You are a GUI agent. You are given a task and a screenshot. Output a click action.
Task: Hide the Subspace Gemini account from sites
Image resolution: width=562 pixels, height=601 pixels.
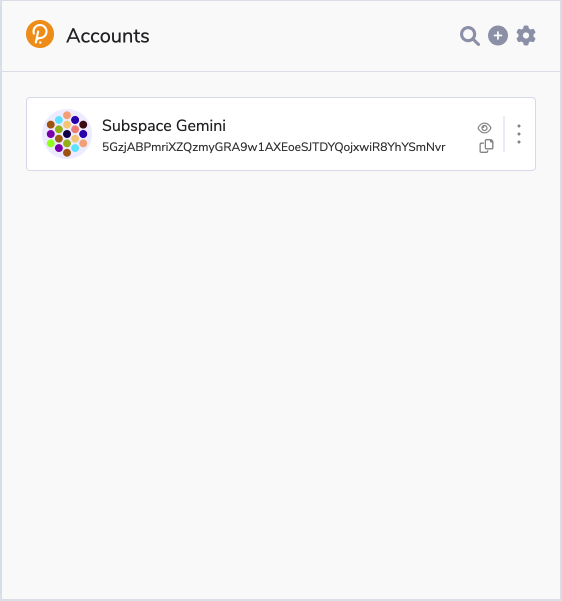[x=484, y=128]
